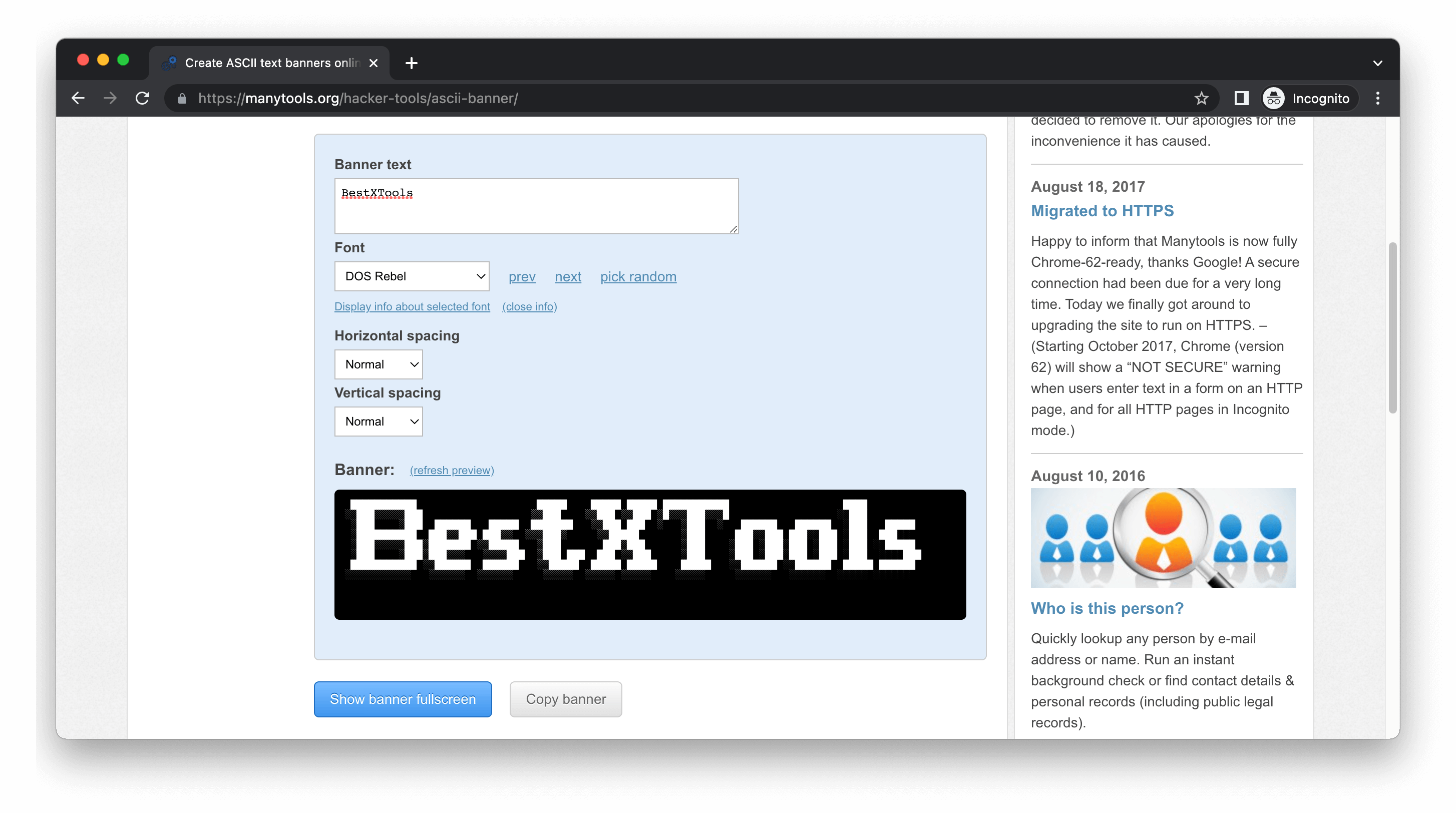Viewport: 1456px width, 813px height.
Task: Click the browser back navigation arrow
Action: [79, 97]
